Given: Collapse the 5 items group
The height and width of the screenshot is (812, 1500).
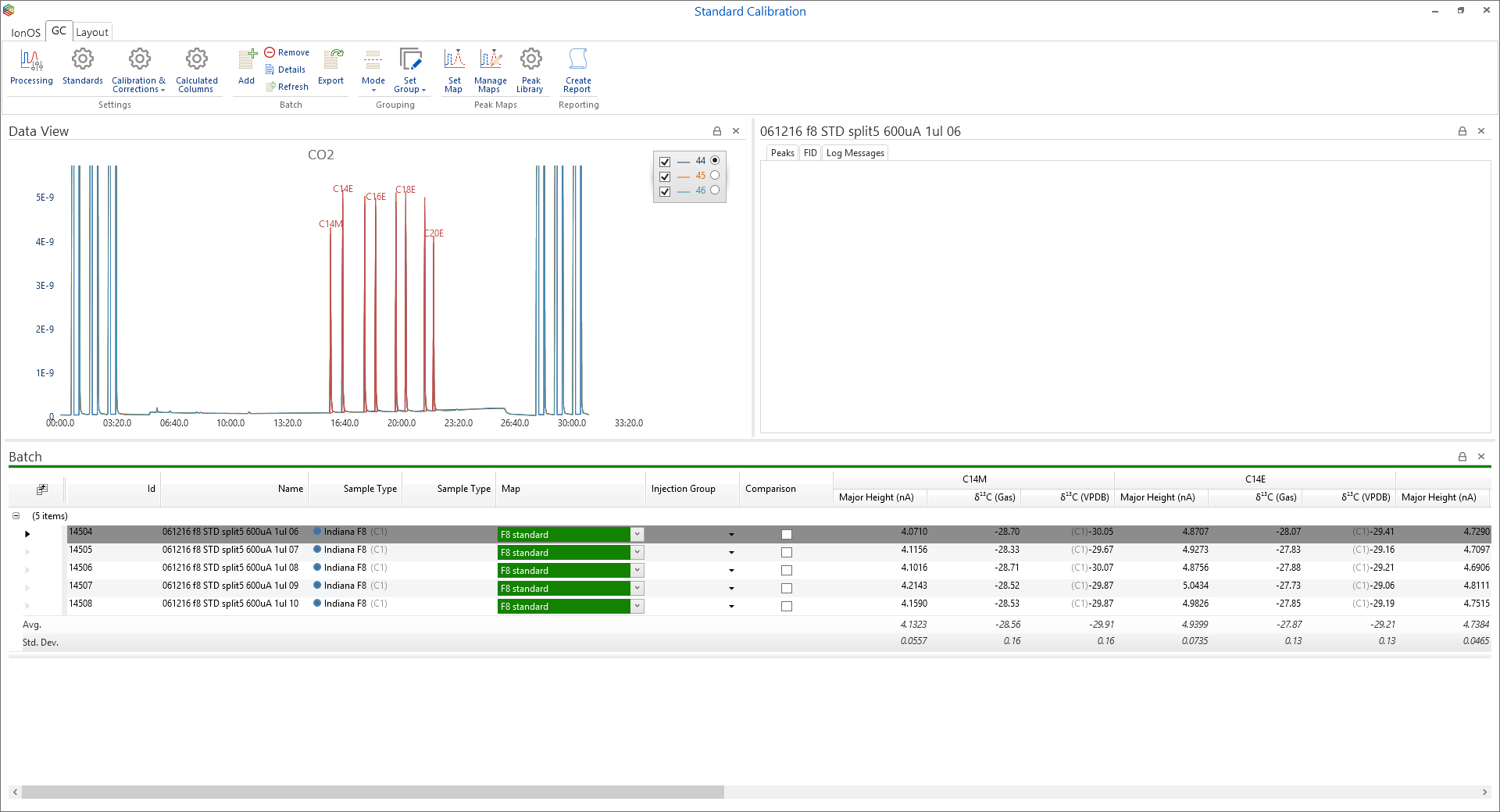Looking at the screenshot, I should (x=16, y=516).
